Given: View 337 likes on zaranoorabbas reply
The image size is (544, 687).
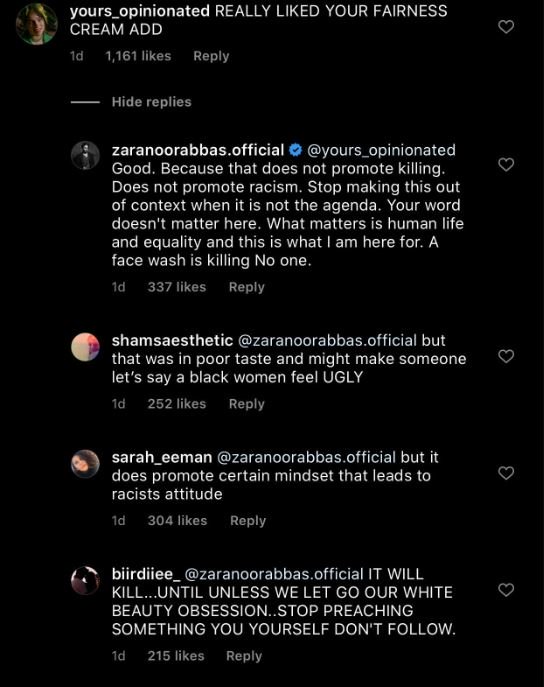Looking at the screenshot, I should pyautogui.click(x=177, y=287).
